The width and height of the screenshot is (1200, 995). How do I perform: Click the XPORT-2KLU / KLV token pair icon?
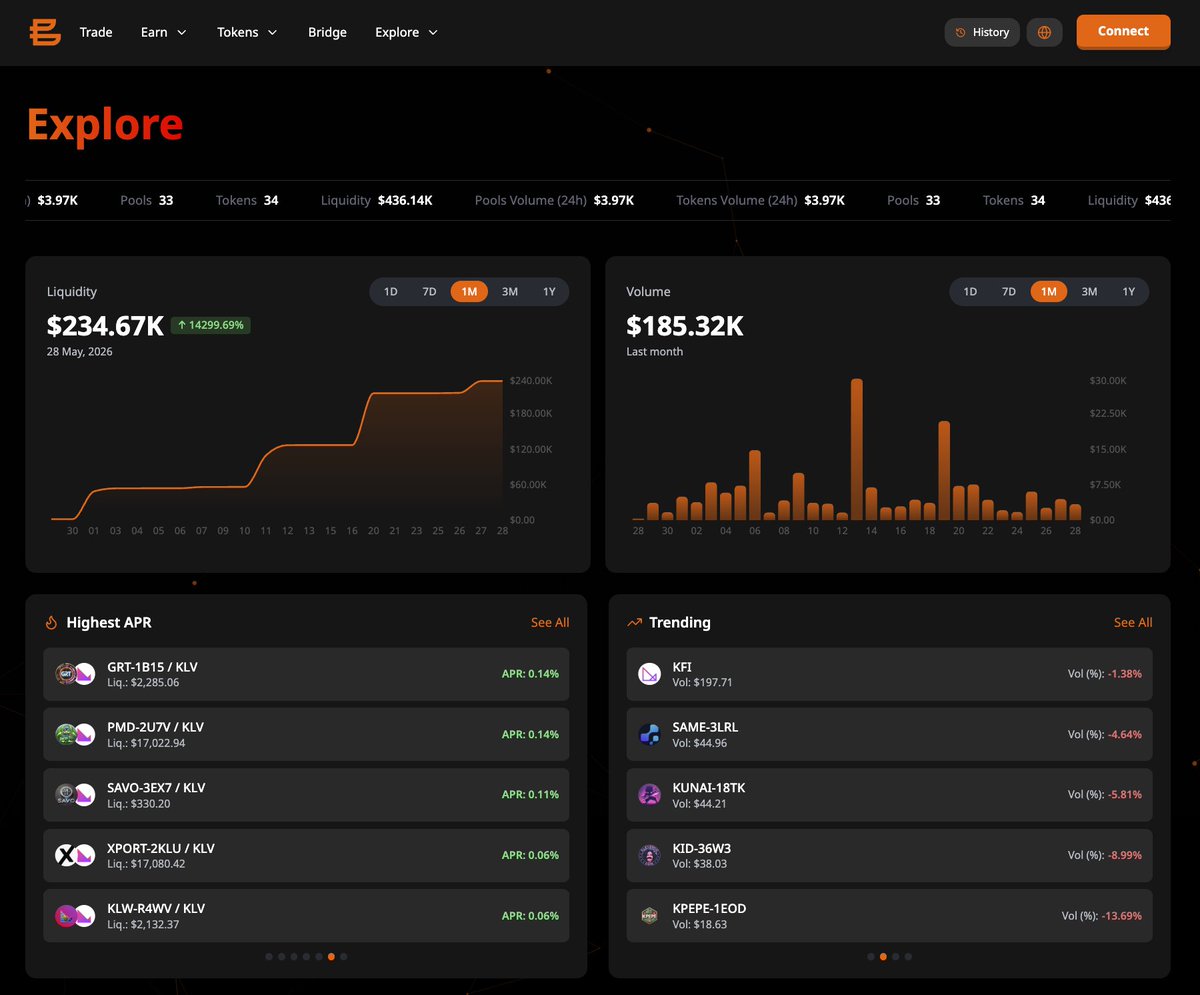pos(75,855)
